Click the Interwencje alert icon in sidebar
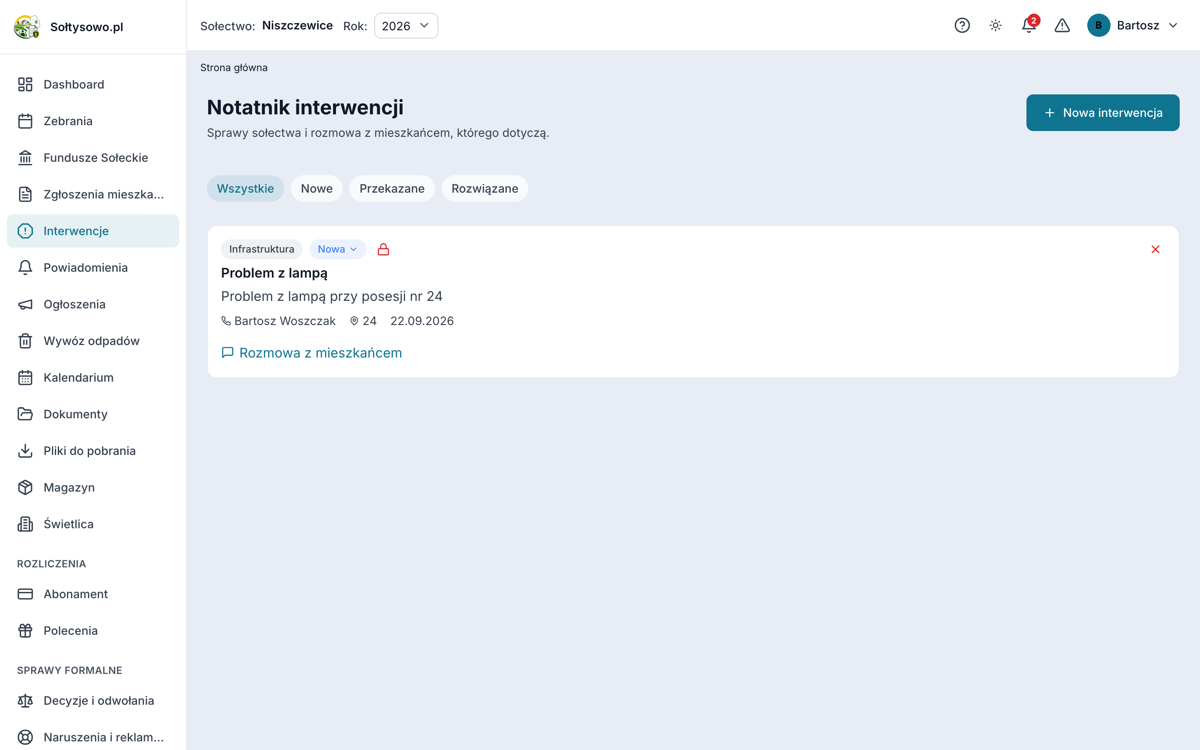 pyautogui.click(x=25, y=231)
